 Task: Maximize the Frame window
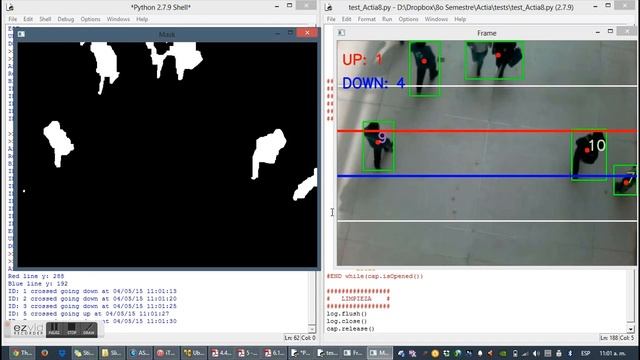tap(610, 31)
